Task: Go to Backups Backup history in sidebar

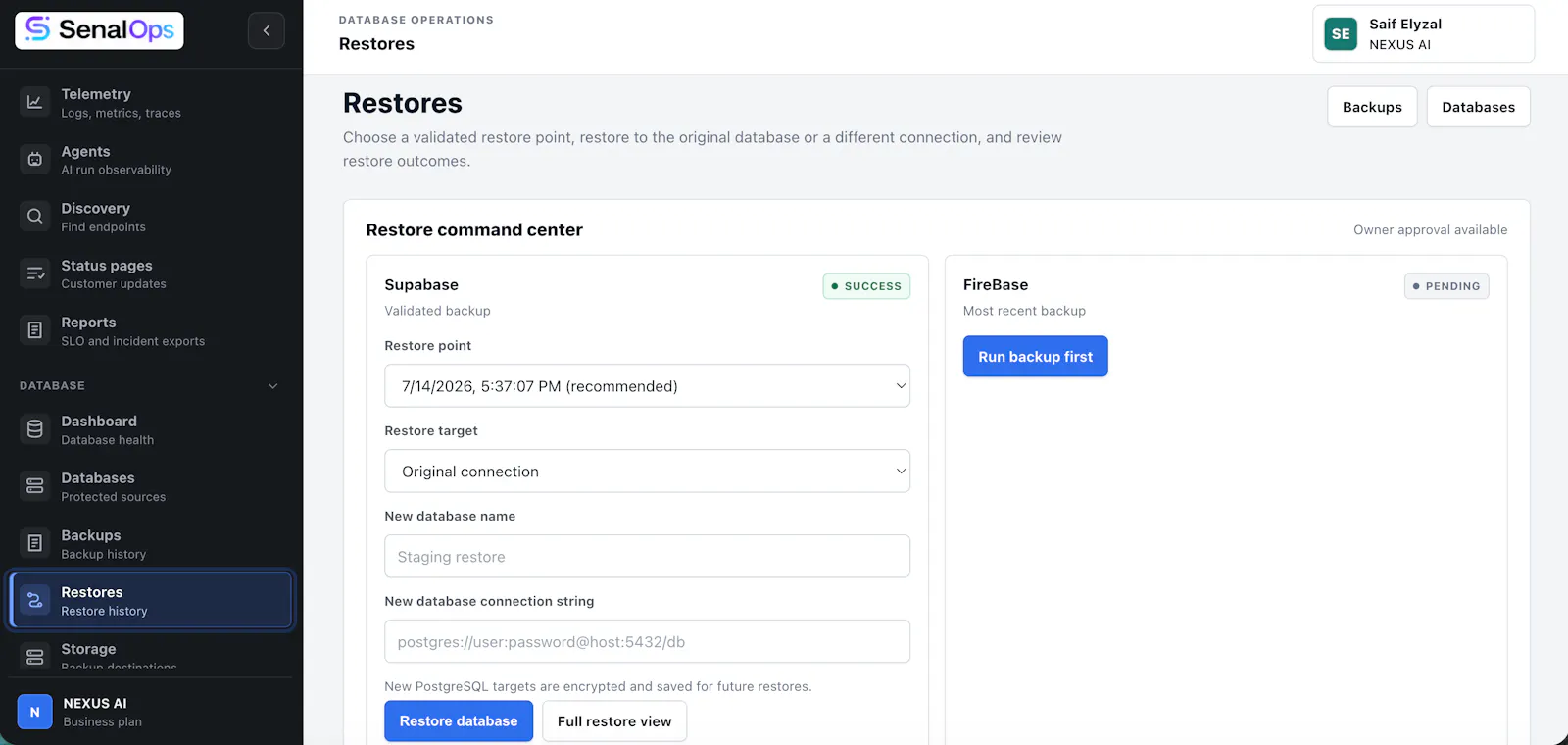Action: [x=151, y=543]
